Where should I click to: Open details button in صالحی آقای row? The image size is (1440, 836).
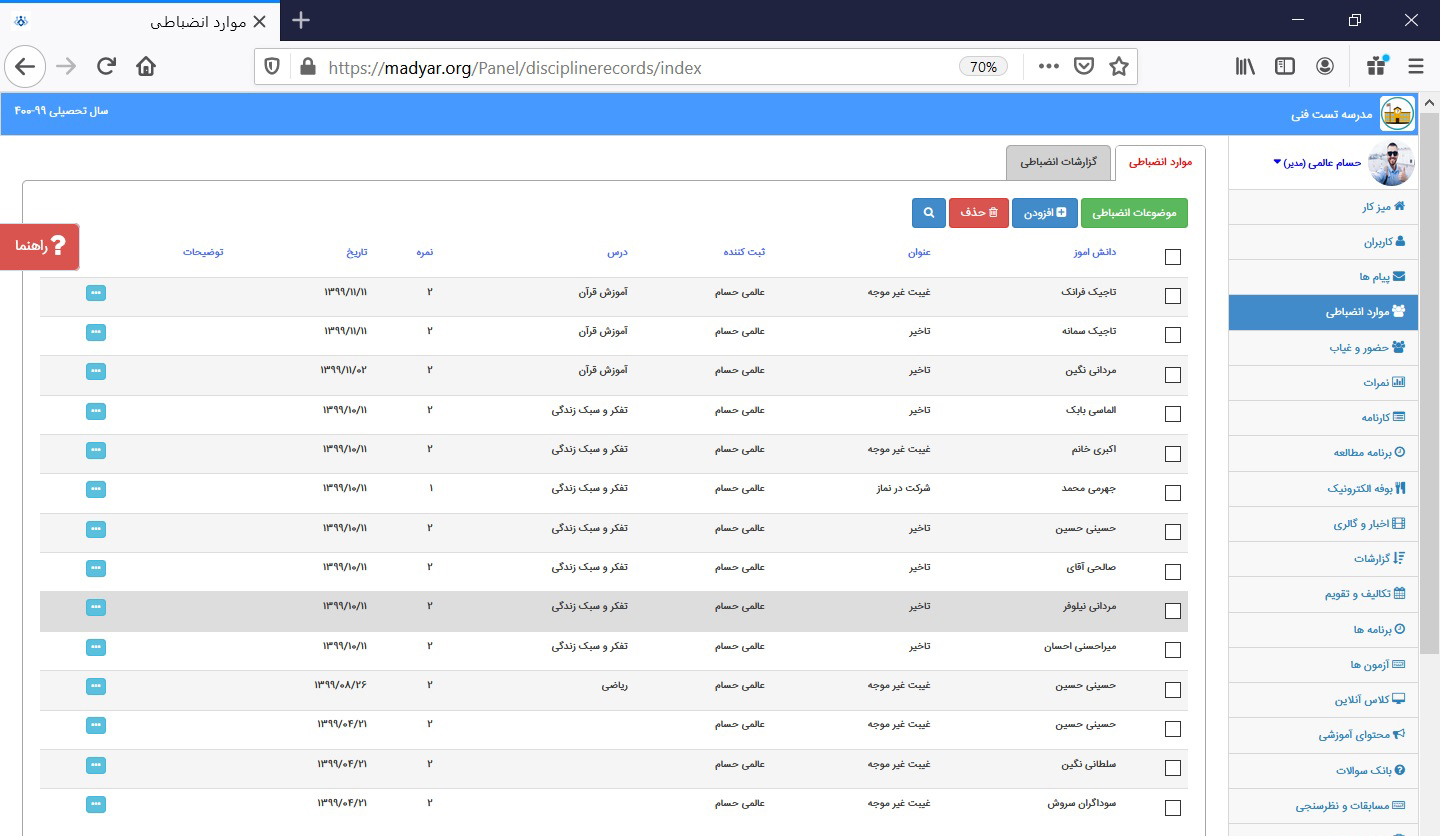(x=96, y=568)
